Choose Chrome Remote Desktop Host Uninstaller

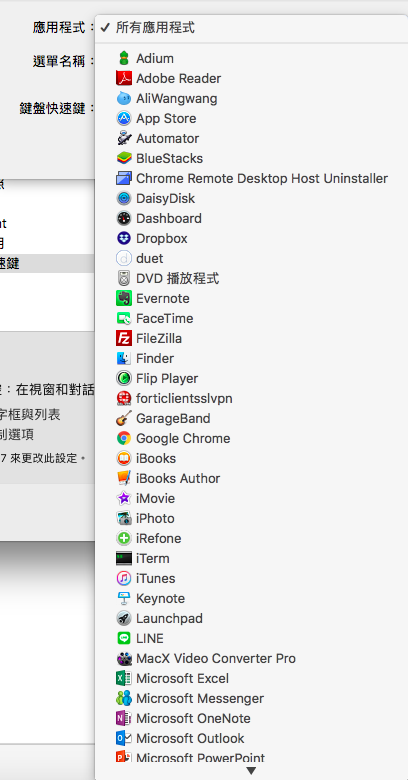[251, 178]
